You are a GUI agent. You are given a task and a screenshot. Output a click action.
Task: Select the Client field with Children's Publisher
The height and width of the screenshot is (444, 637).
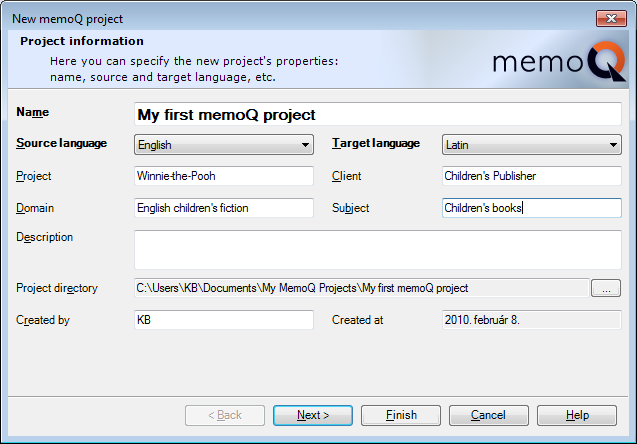[532, 176]
